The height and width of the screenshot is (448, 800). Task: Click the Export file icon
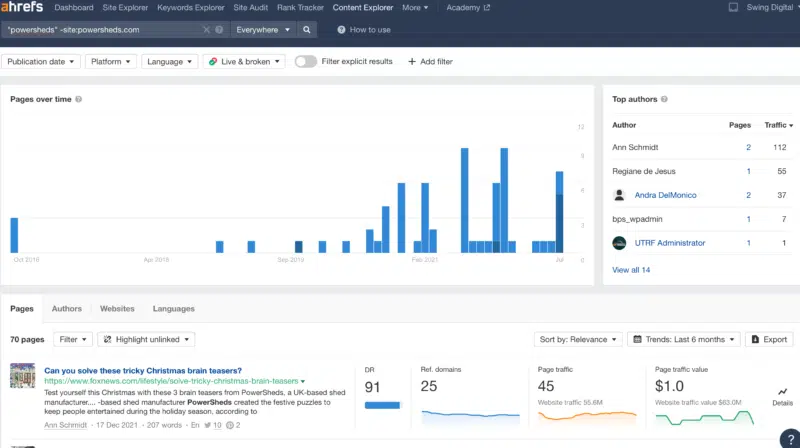coord(755,339)
